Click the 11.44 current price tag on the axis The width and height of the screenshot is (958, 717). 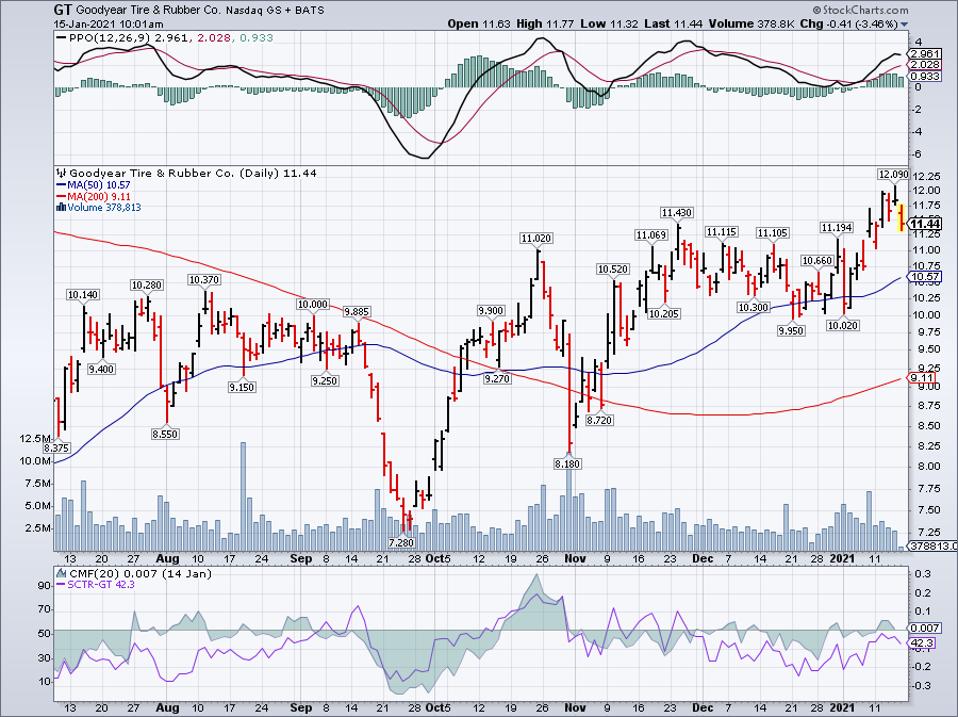pyautogui.click(x=924, y=224)
